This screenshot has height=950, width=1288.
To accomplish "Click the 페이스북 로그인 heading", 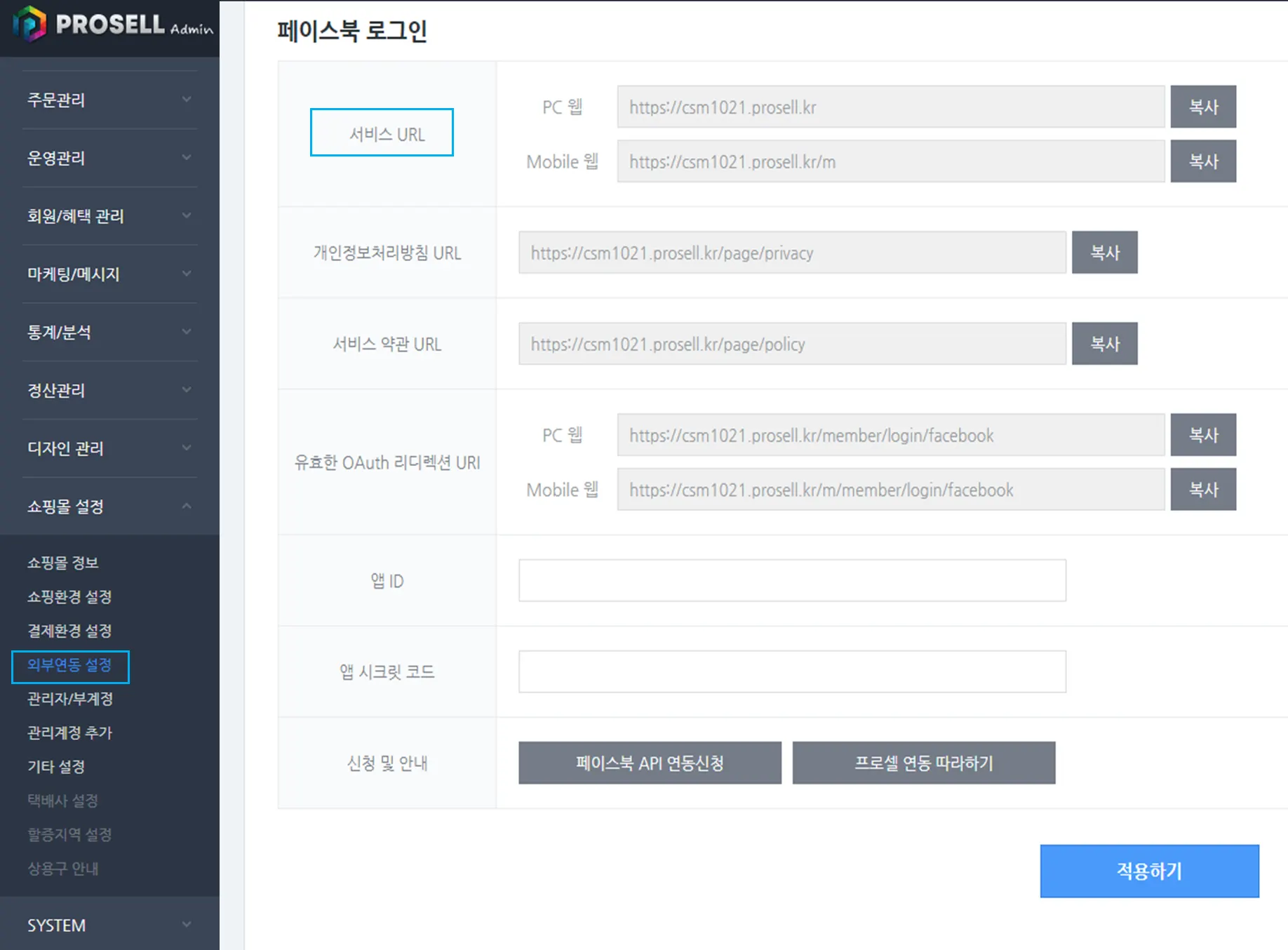I will (352, 31).
